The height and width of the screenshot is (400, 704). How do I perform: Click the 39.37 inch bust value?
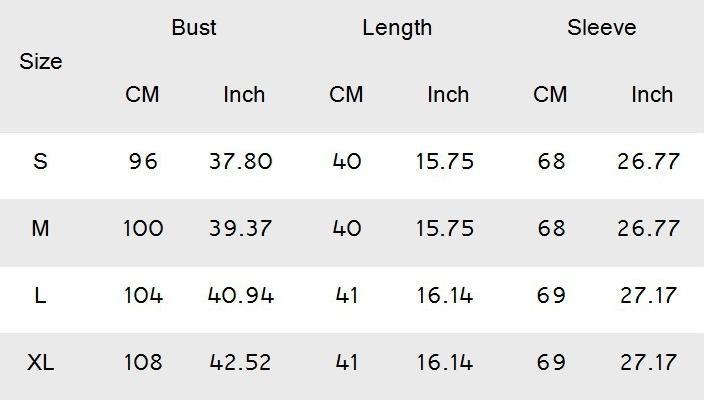[241, 228]
